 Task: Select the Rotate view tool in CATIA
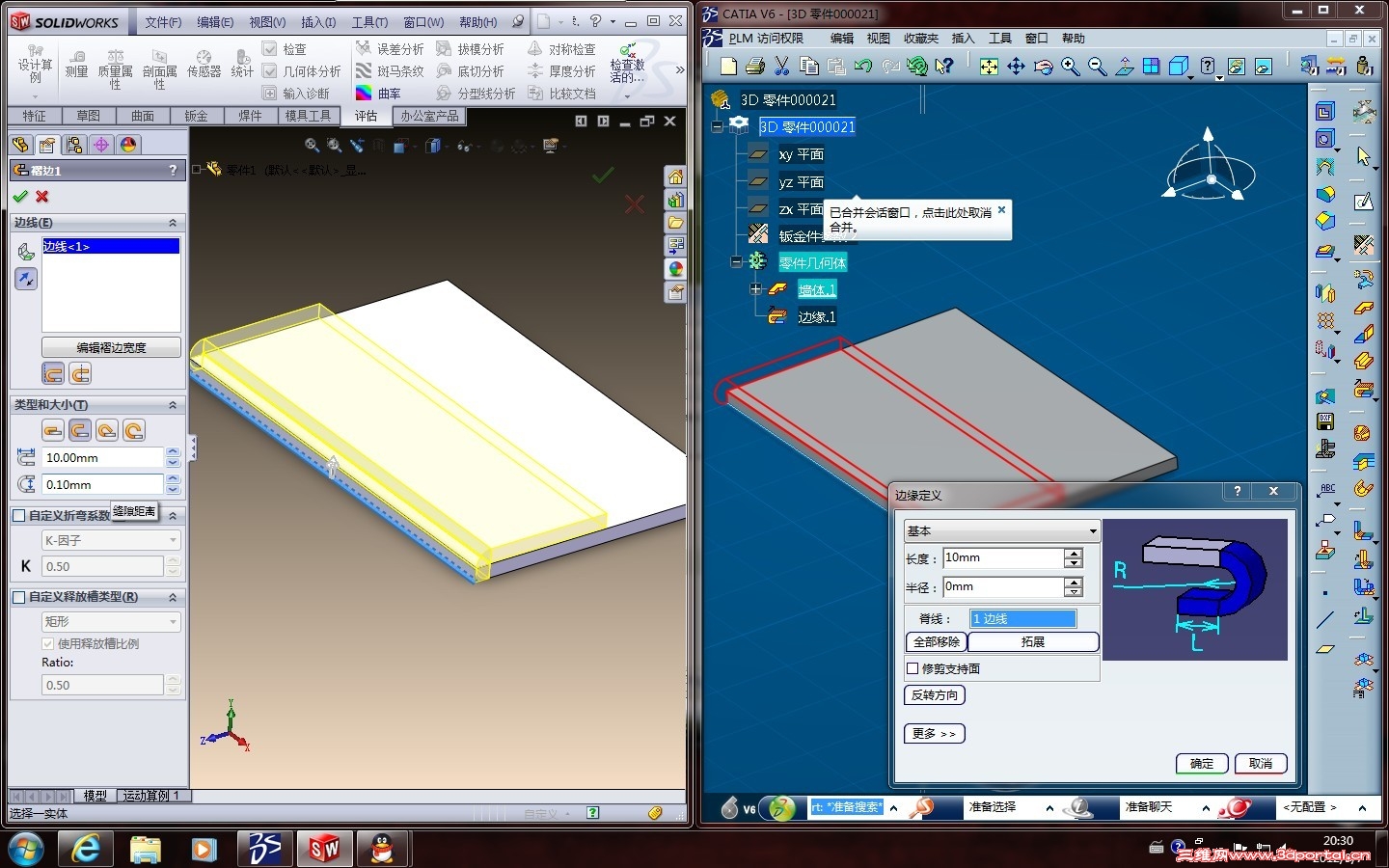[1043, 66]
